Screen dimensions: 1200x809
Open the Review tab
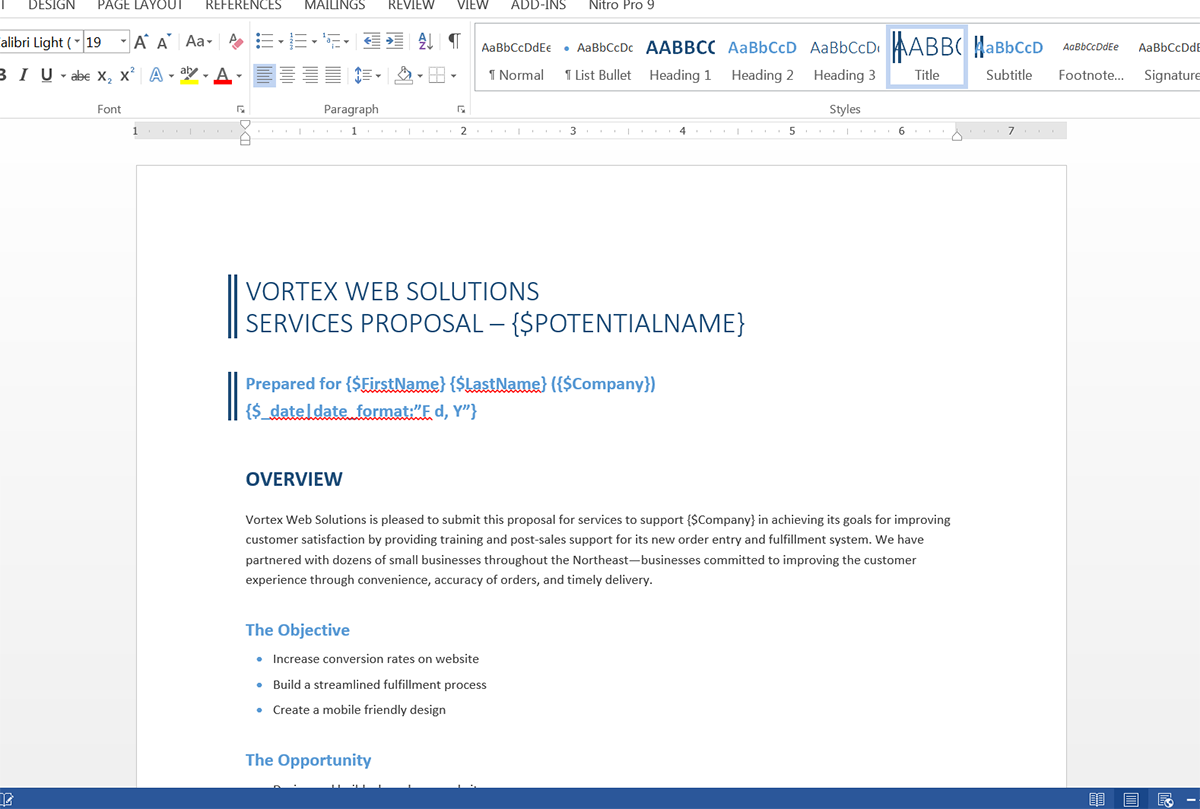coord(411,5)
